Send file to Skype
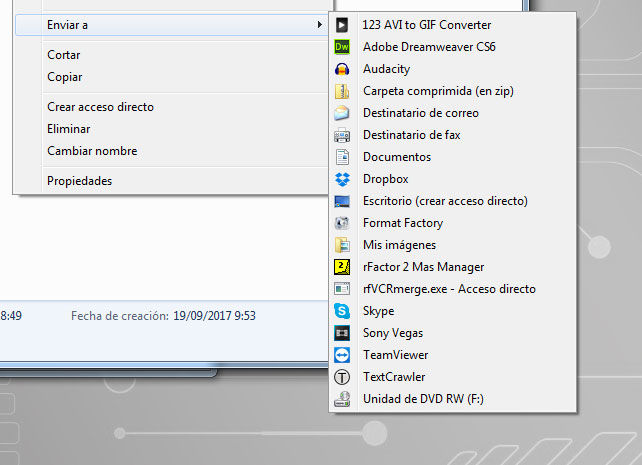The width and height of the screenshot is (642, 465). 452,311
